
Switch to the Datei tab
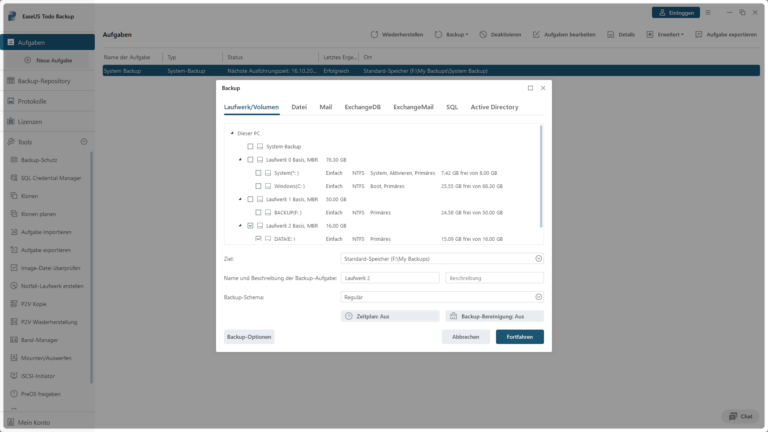pos(299,107)
